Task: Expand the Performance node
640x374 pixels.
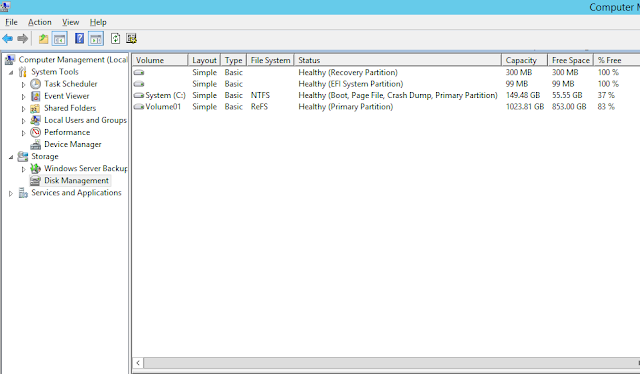Action: 24,133
